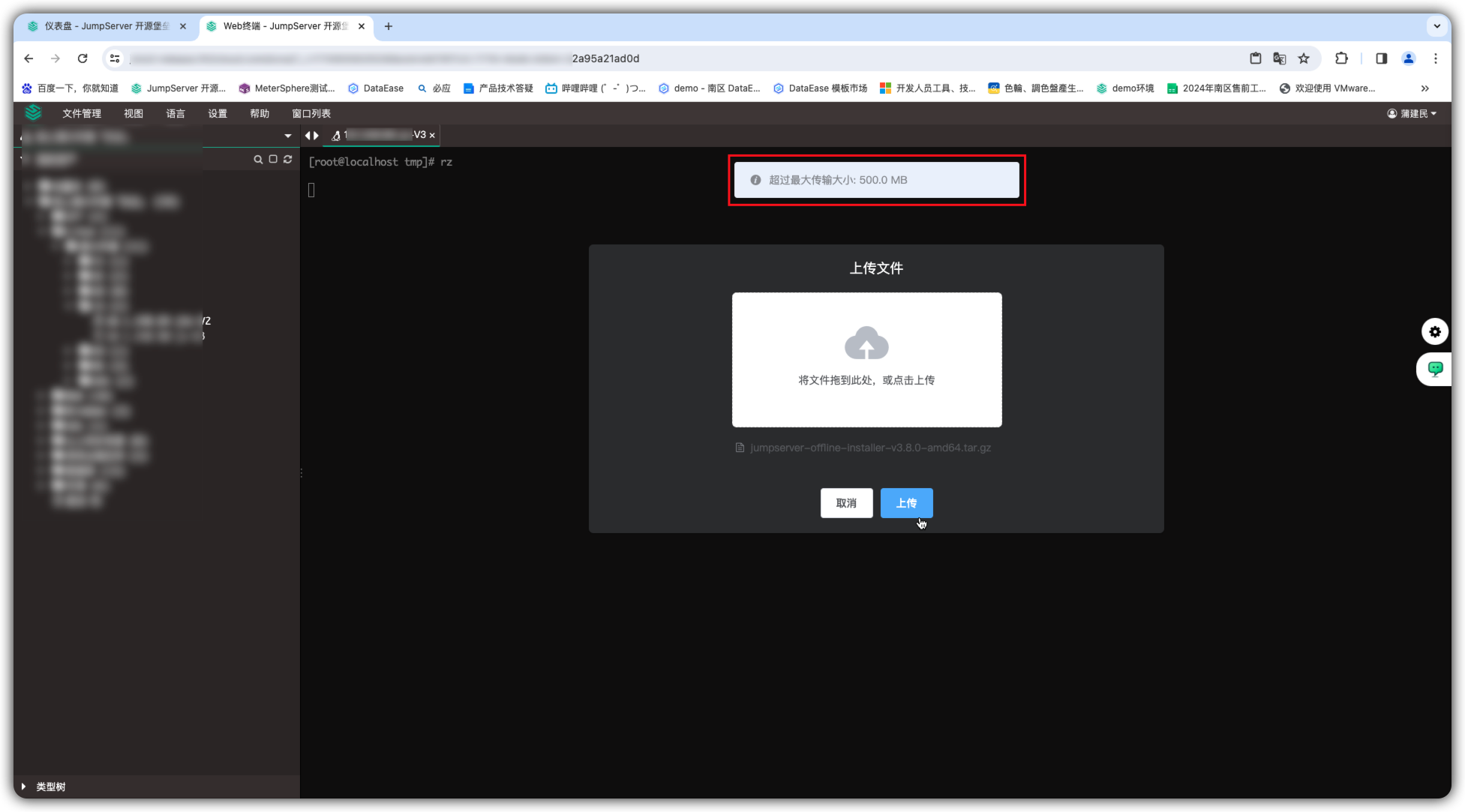This screenshot has height=812, width=1465.
Task: Switch to the 仪表盘 JumpServer browser tab
Action: tap(104, 26)
